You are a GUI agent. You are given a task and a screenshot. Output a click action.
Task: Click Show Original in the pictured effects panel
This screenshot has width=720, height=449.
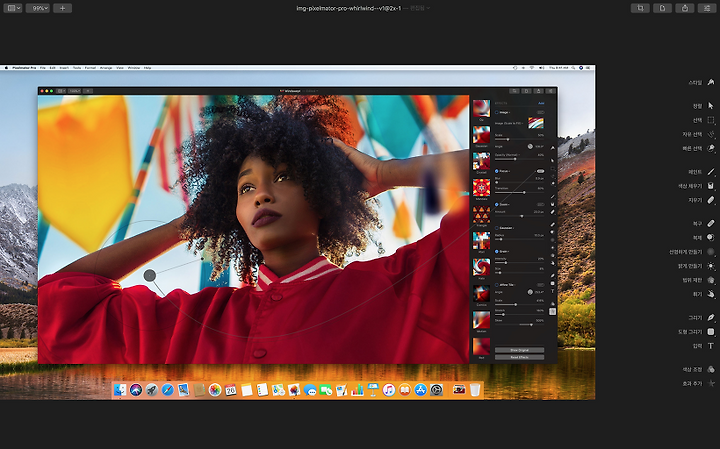519,350
